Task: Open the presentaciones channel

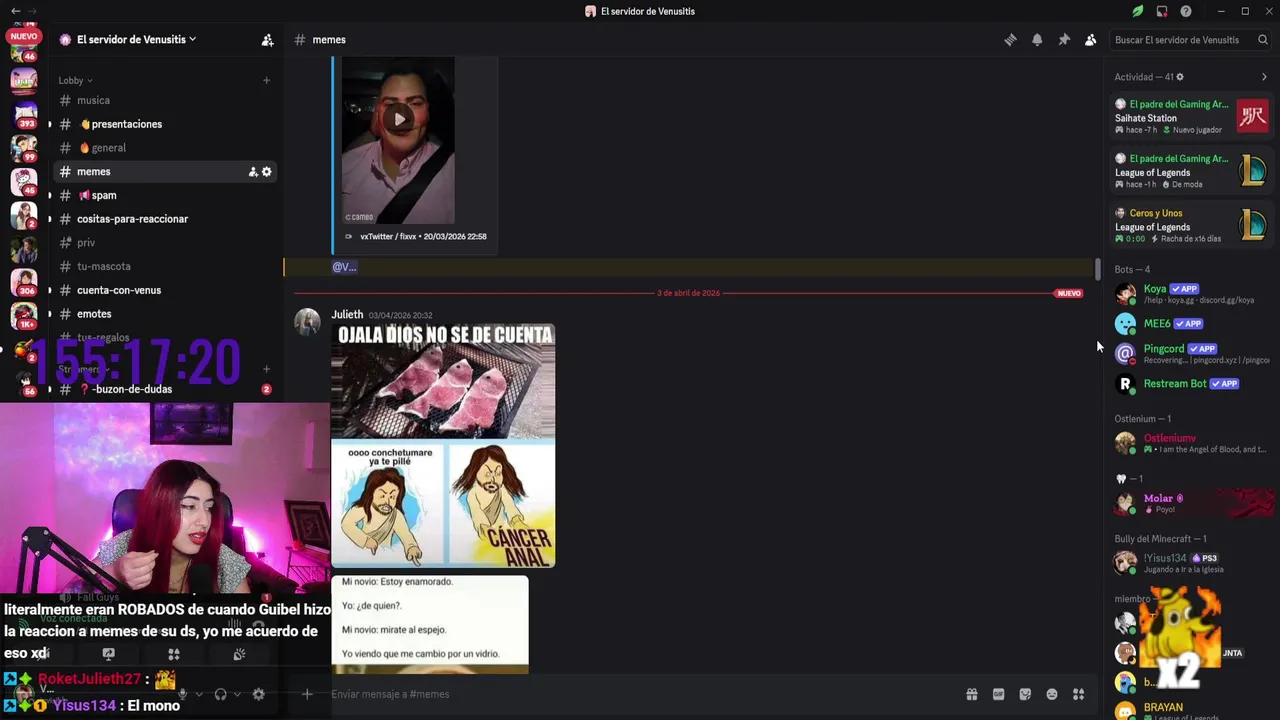Action: (x=165, y=124)
